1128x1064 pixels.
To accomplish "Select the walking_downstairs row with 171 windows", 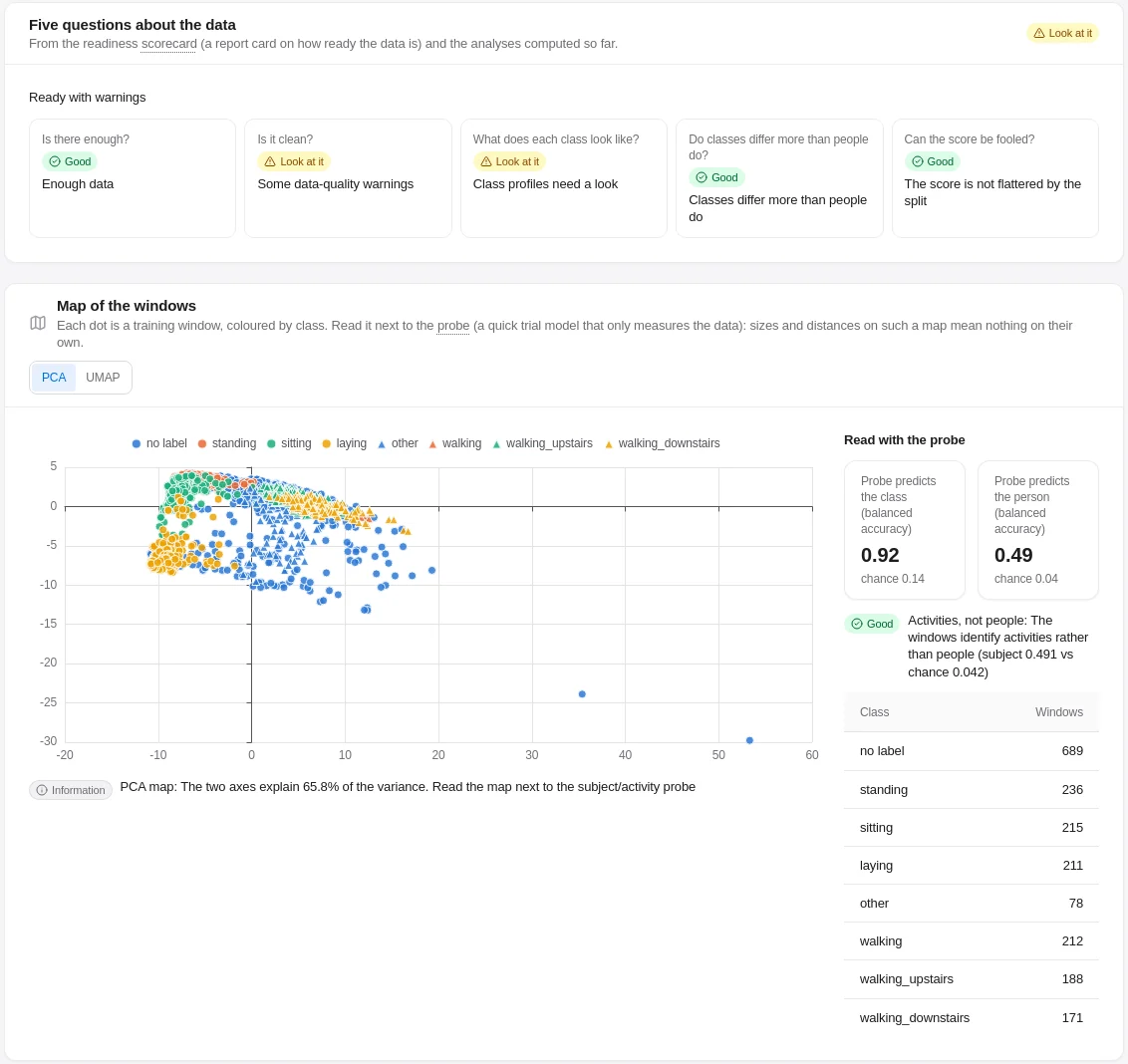I will [x=972, y=1018].
